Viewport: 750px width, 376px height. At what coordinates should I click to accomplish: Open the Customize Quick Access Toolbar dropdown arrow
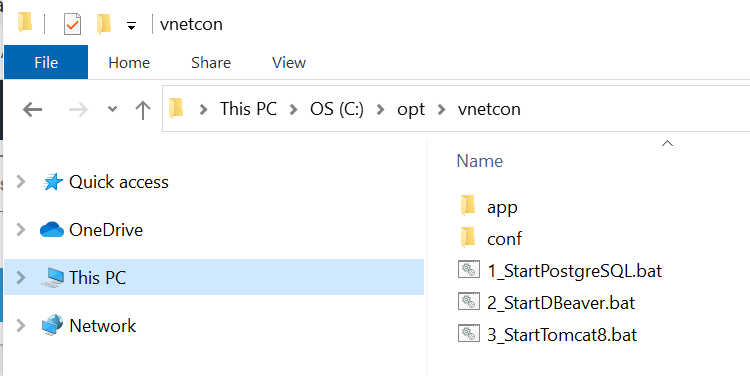point(132,26)
